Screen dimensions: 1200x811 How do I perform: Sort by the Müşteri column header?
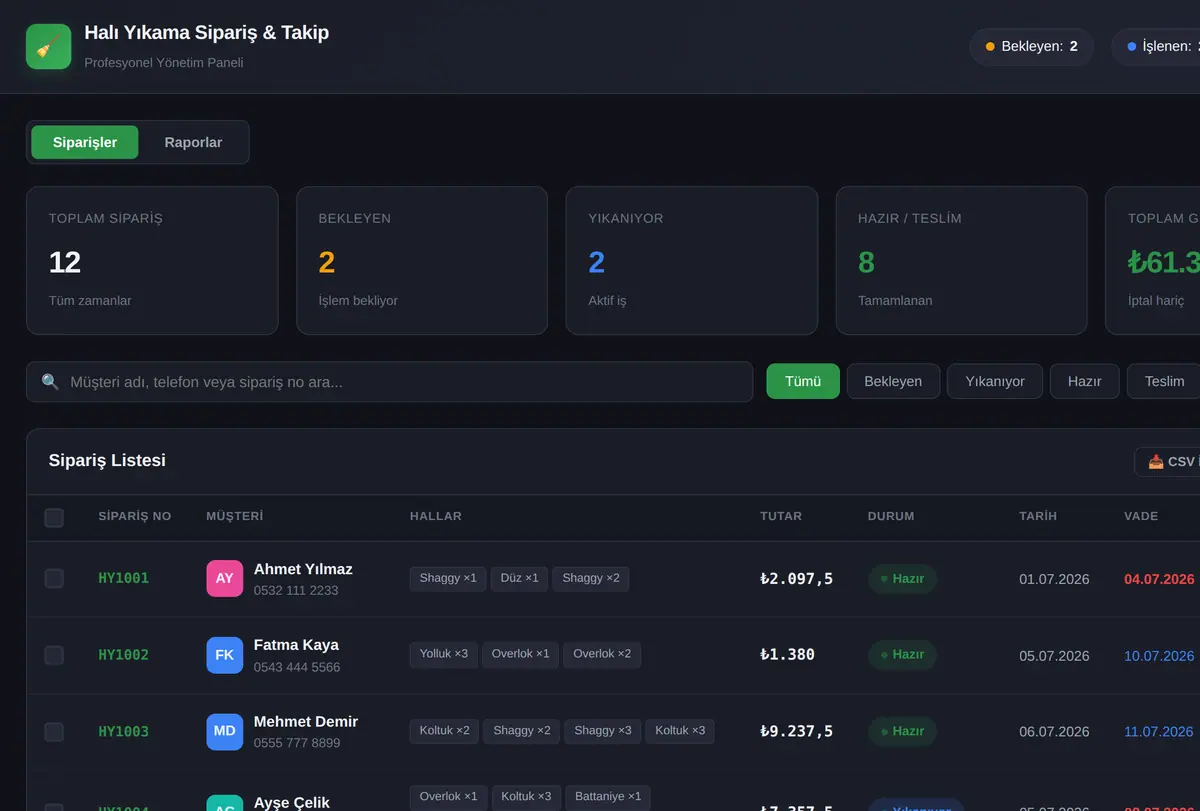click(235, 516)
